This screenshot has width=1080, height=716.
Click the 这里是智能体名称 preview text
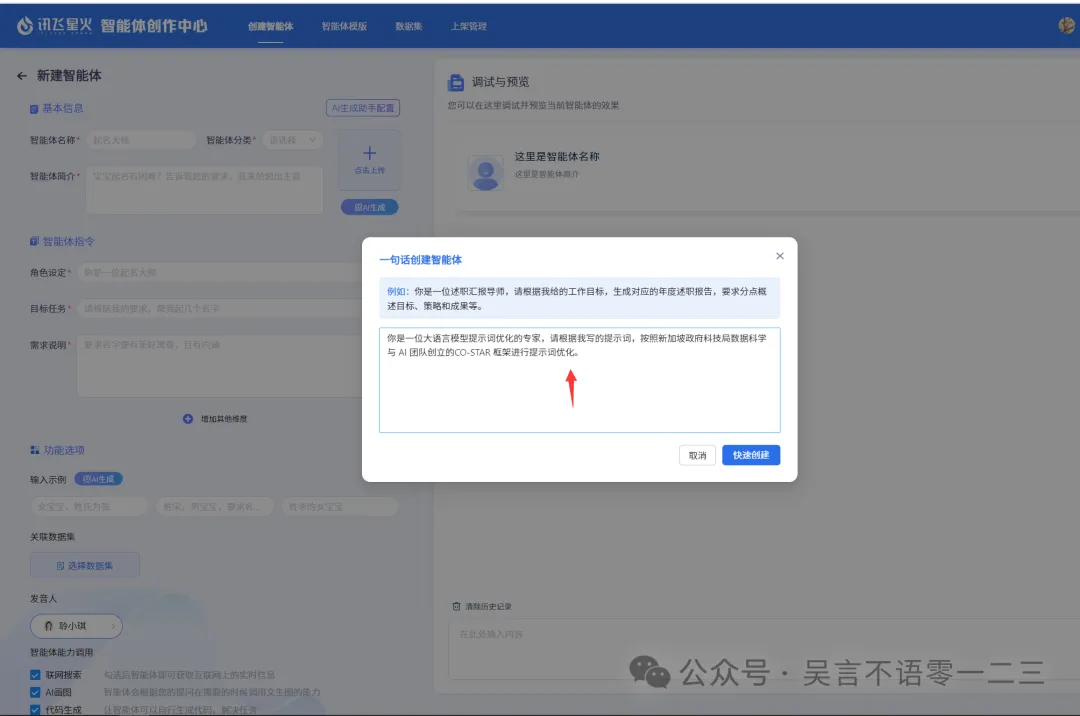pos(557,156)
